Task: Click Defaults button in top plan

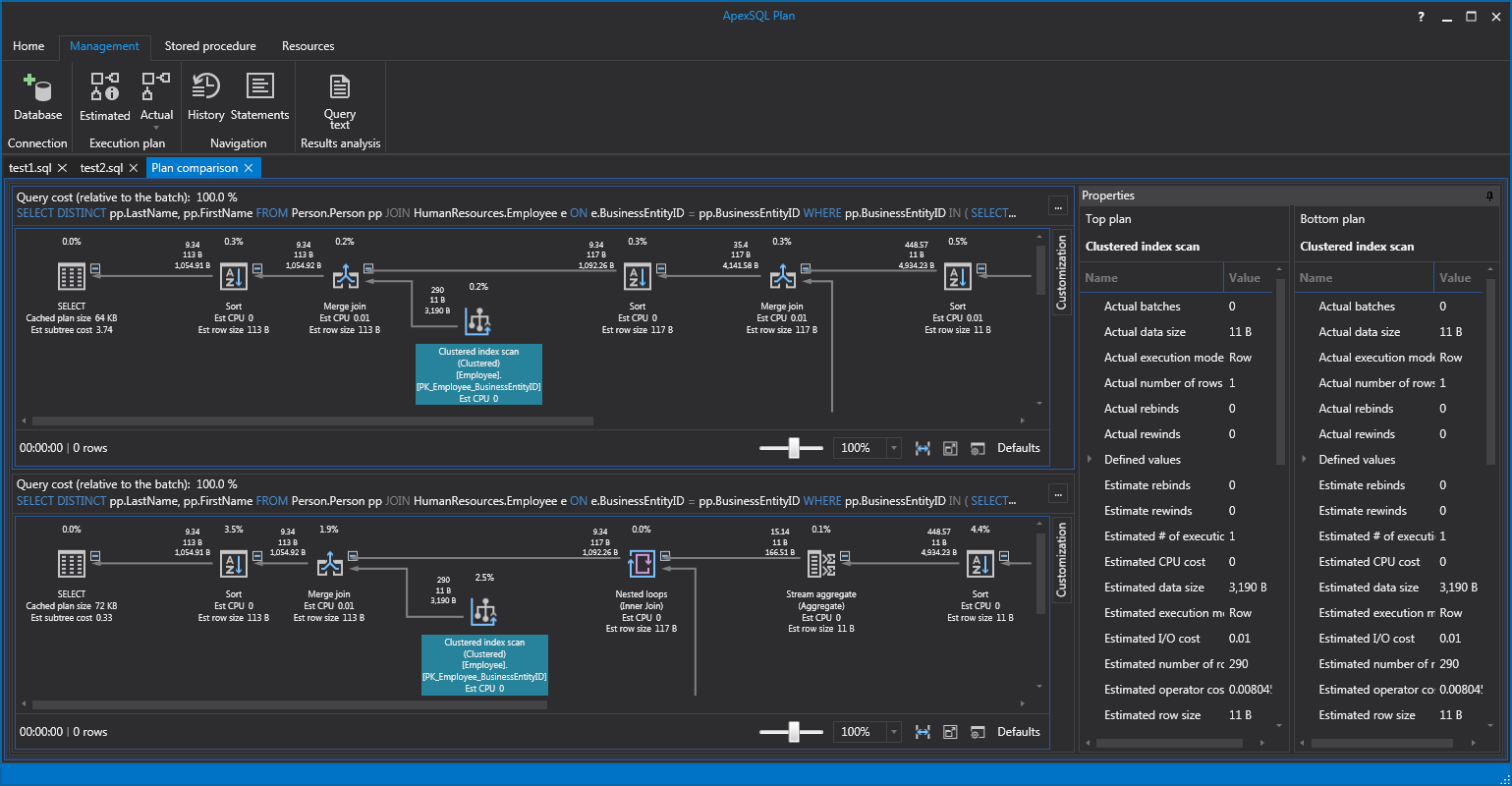Action: tap(1018, 448)
